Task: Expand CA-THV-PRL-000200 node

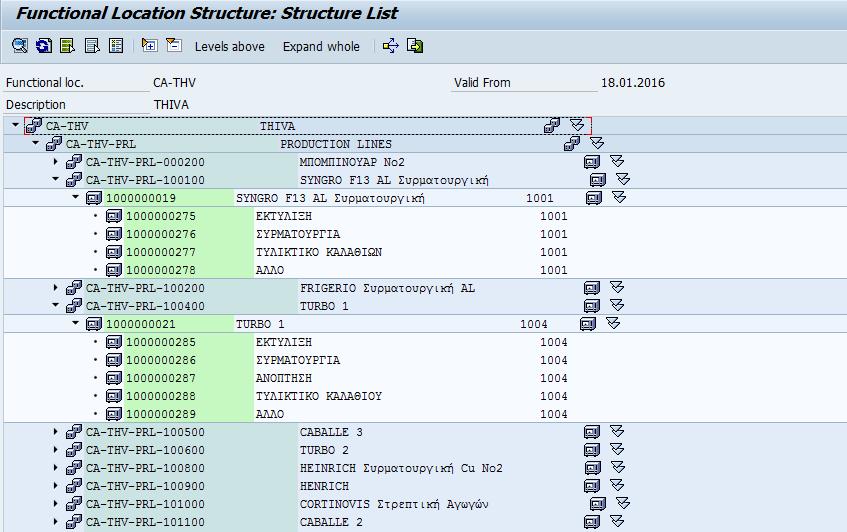Action: pyautogui.click(x=56, y=161)
